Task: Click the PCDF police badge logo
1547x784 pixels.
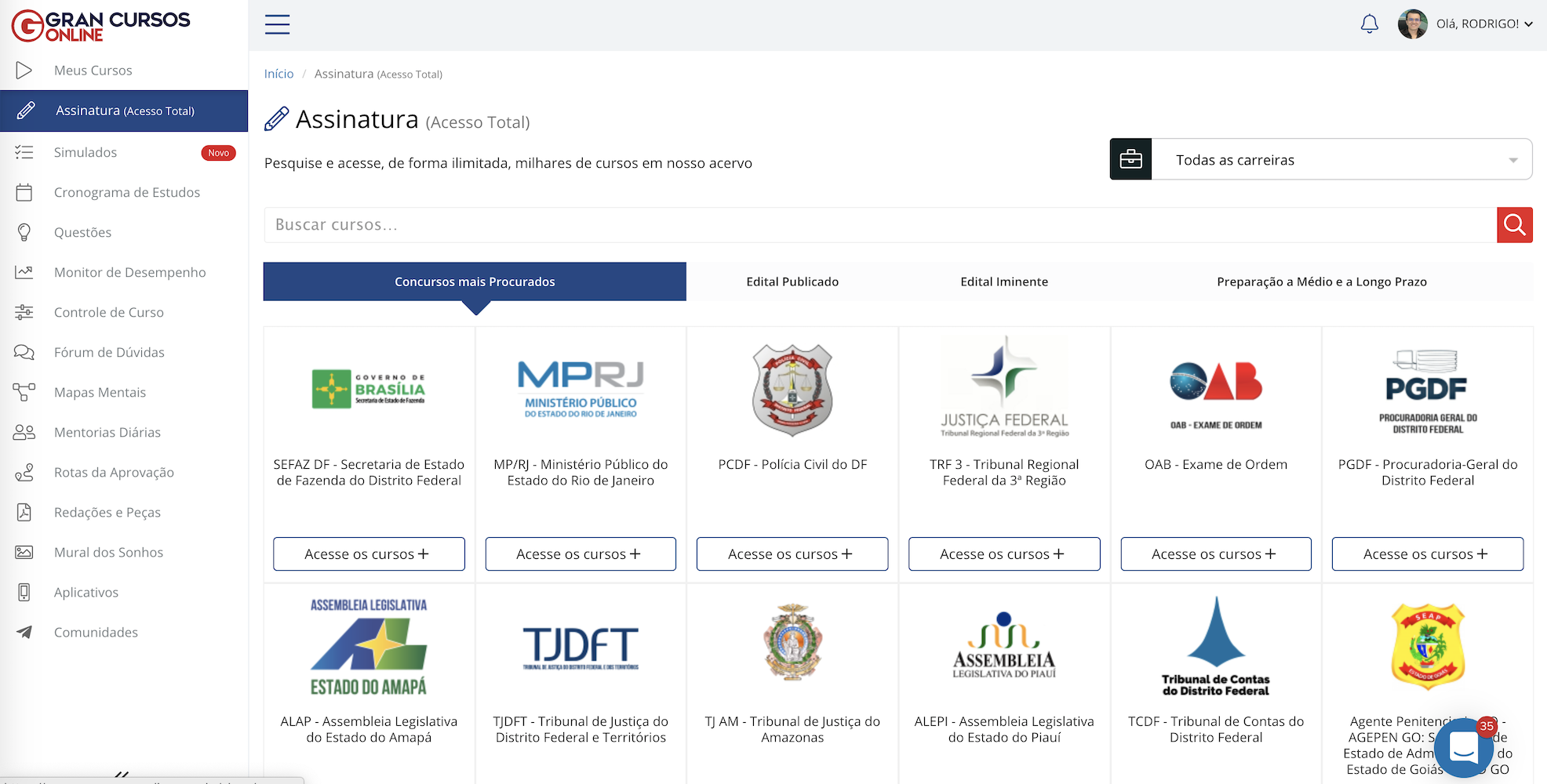Action: [x=792, y=390]
